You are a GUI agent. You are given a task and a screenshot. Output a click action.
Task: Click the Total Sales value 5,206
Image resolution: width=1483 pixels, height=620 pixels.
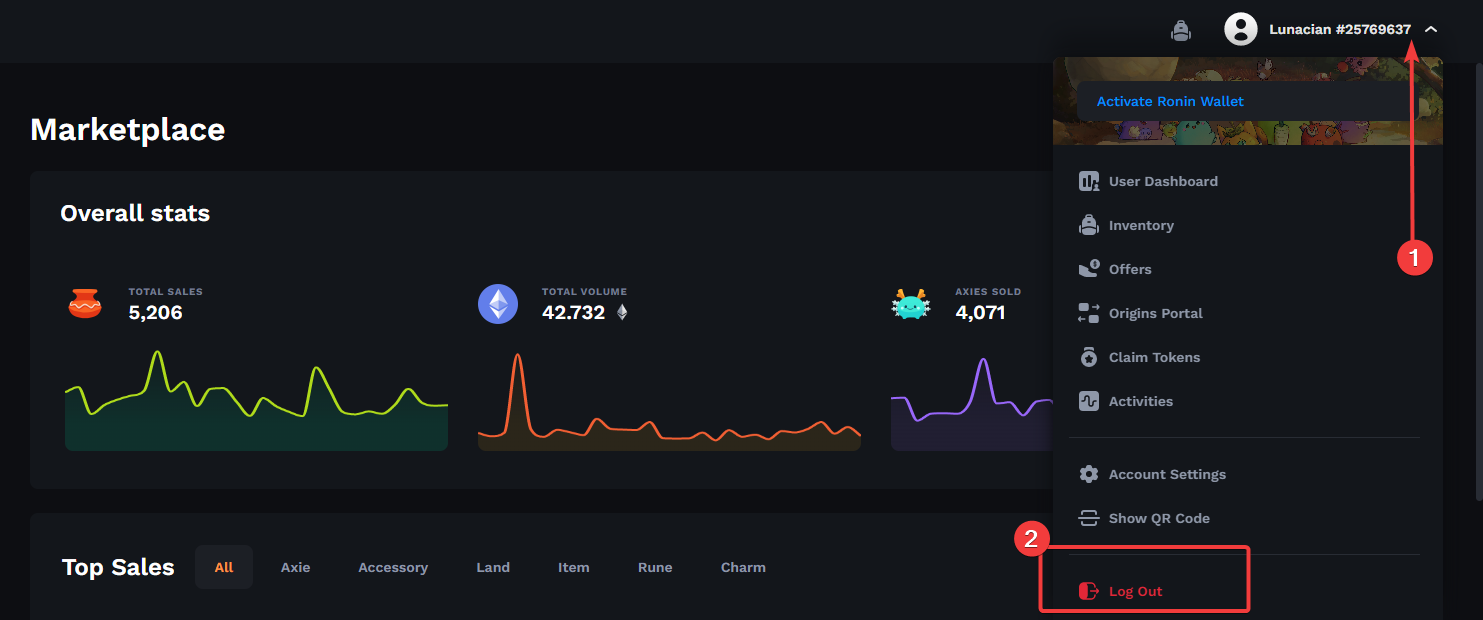coord(156,313)
